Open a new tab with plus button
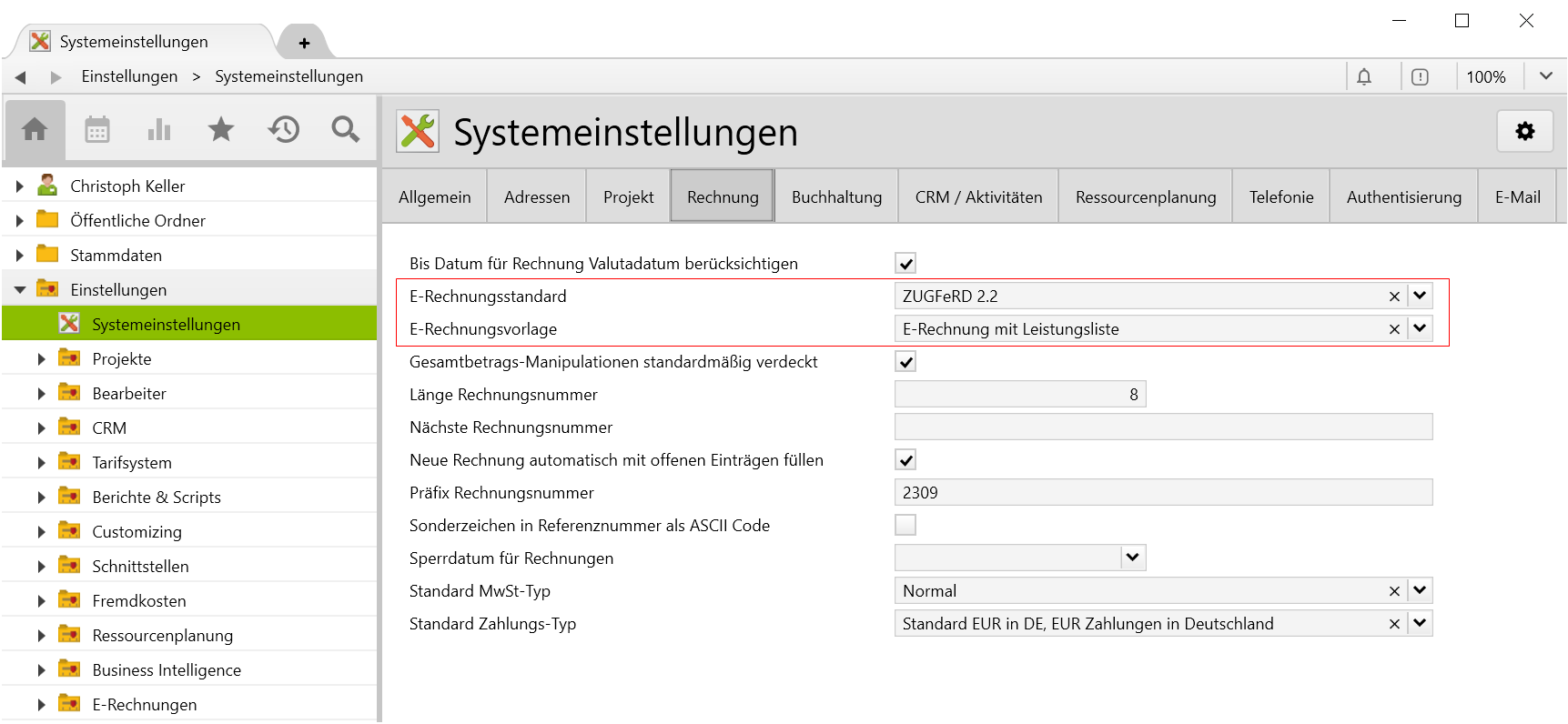The height and width of the screenshot is (724, 1568). click(304, 43)
